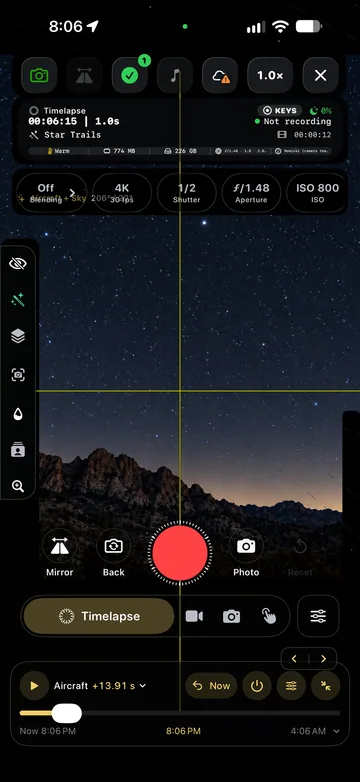Tap the battery icon in status bar
The height and width of the screenshot is (782, 360).
[308, 27]
